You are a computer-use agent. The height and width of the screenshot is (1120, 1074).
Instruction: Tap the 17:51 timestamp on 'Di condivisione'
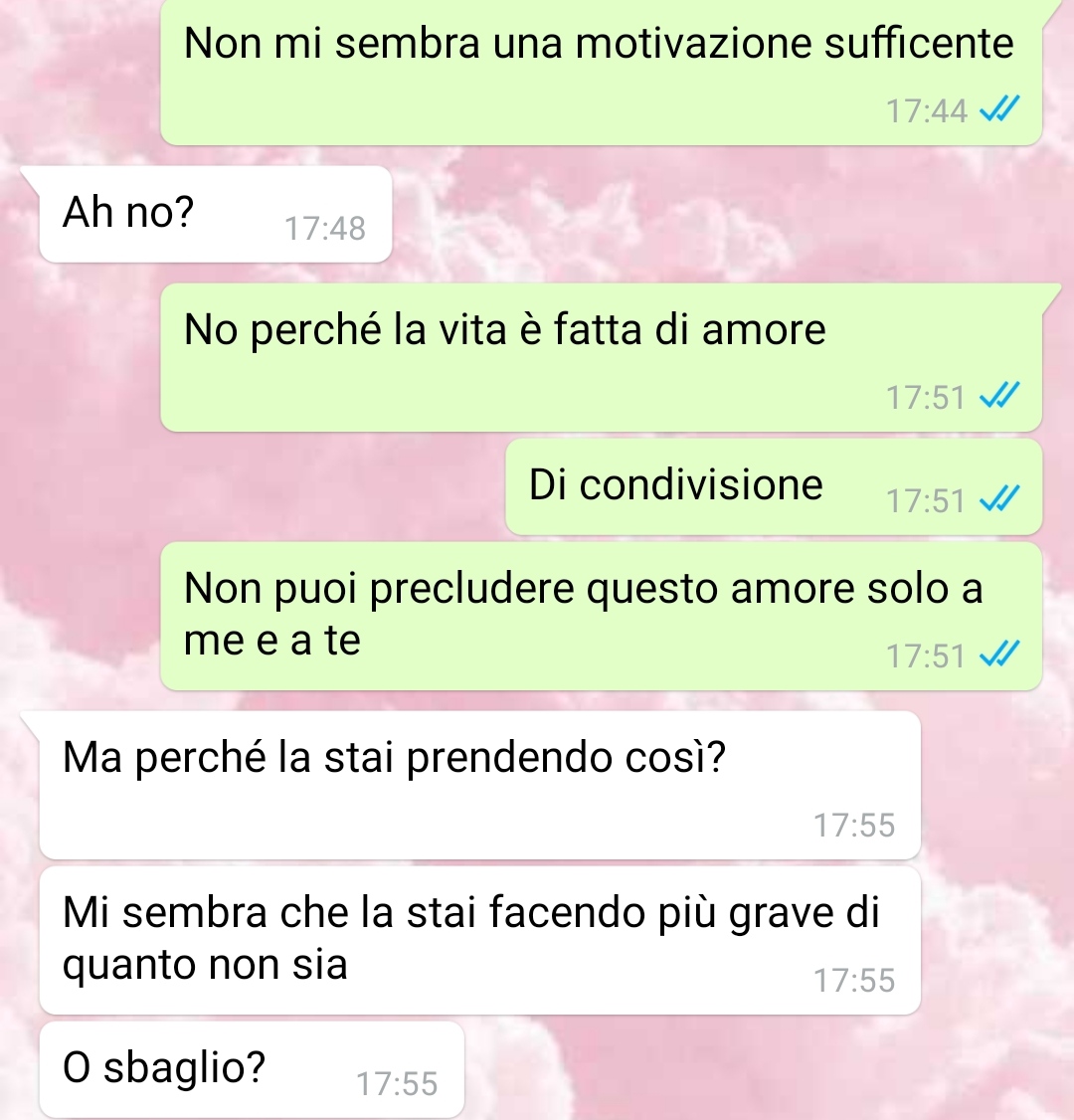pos(926,500)
